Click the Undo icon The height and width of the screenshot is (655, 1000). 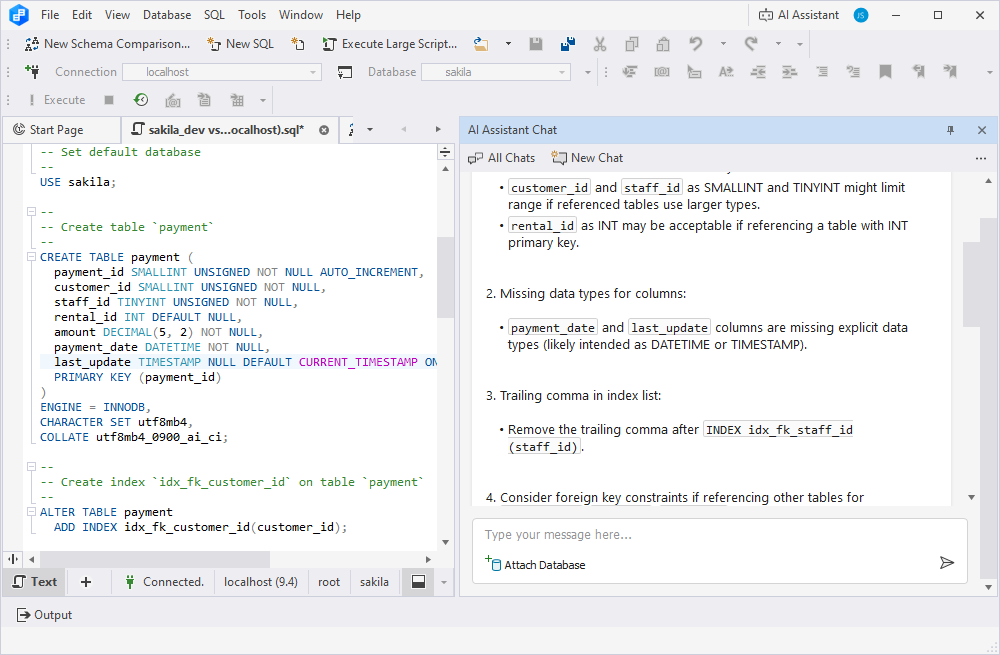(697, 44)
